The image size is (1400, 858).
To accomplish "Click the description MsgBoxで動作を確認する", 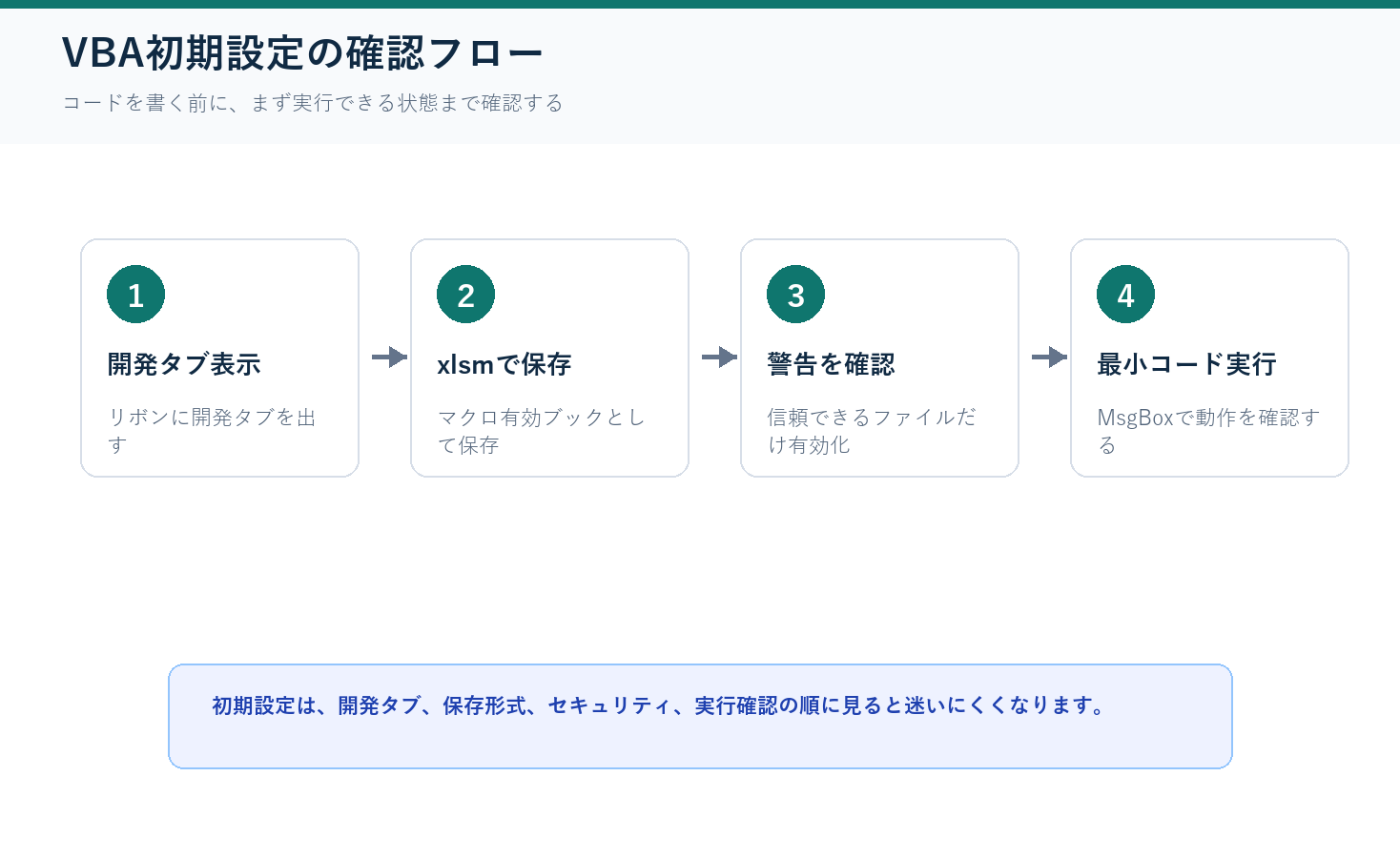I will tap(1208, 431).
